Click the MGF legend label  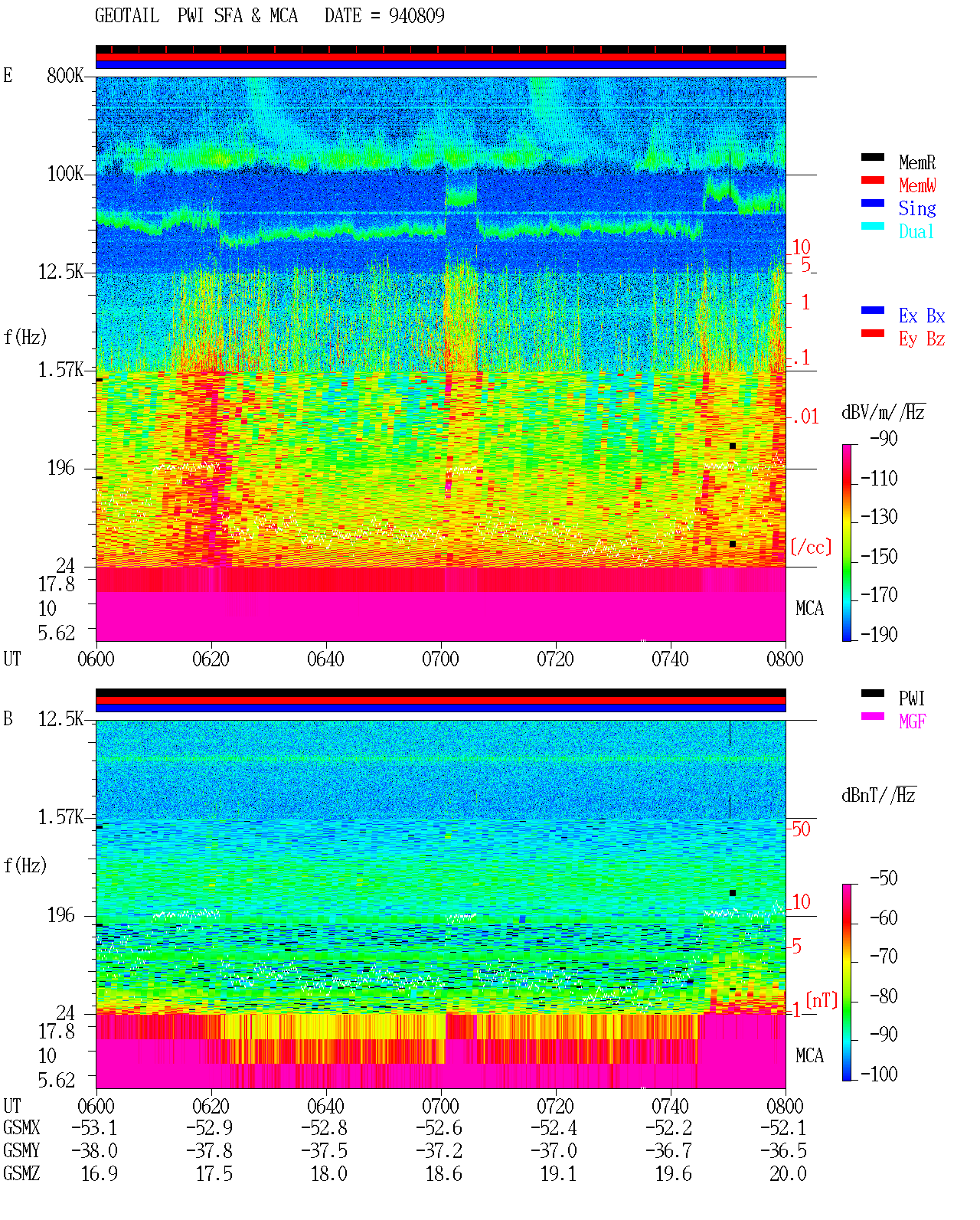point(912,721)
